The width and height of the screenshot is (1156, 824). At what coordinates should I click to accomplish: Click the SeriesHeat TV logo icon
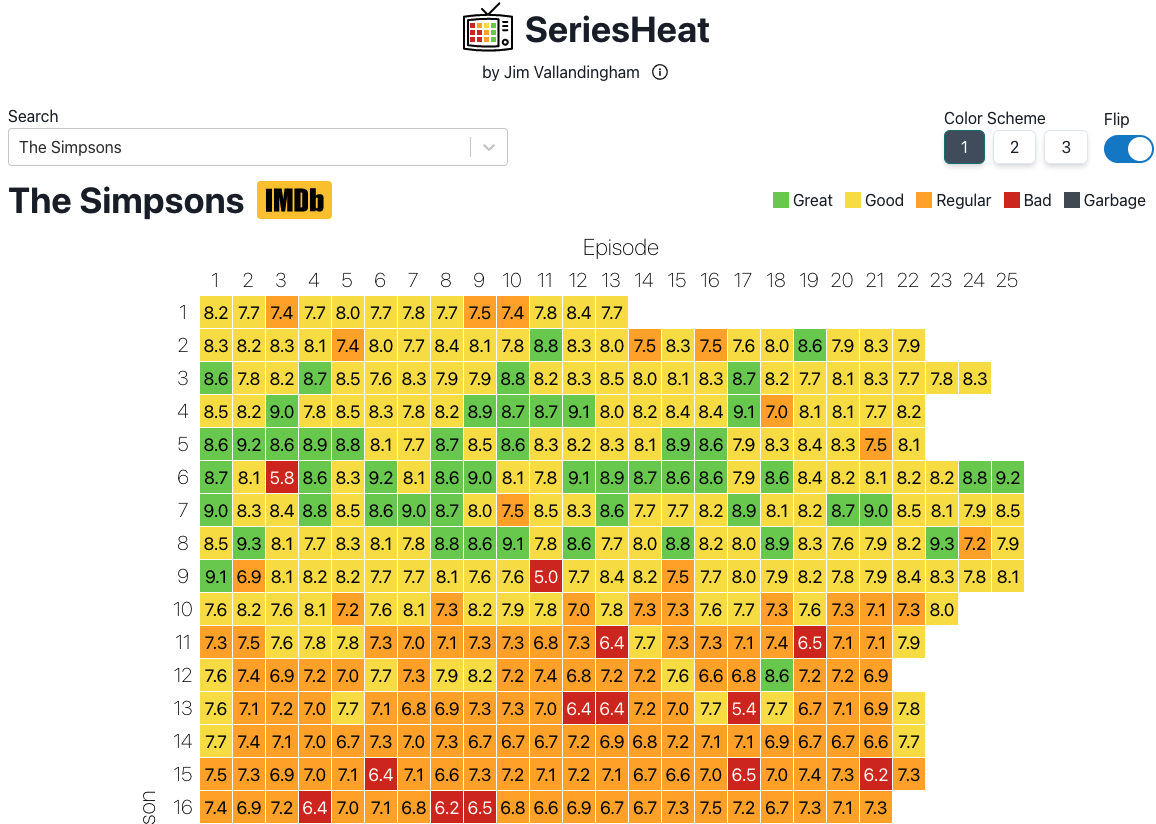[486, 29]
